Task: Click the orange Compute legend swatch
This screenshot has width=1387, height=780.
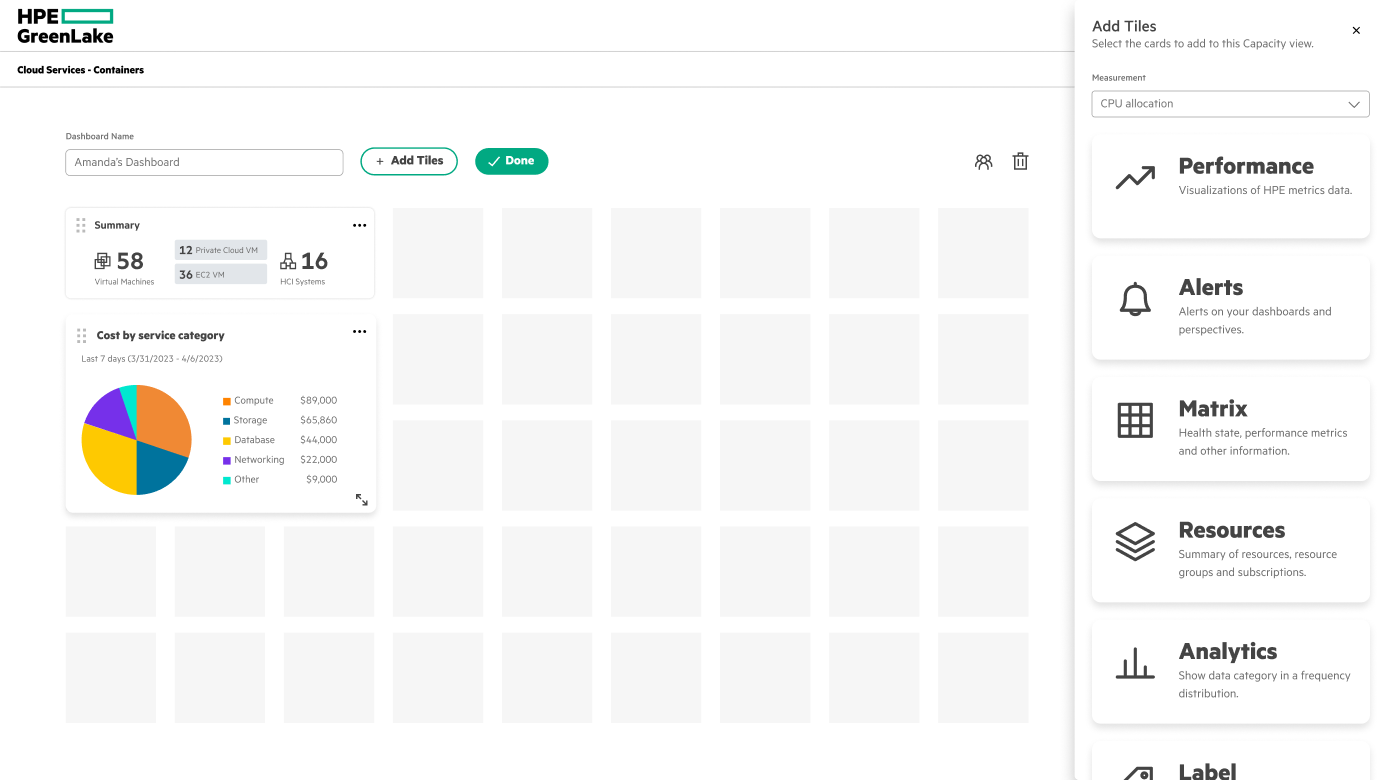Action: [x=227, y=401]
